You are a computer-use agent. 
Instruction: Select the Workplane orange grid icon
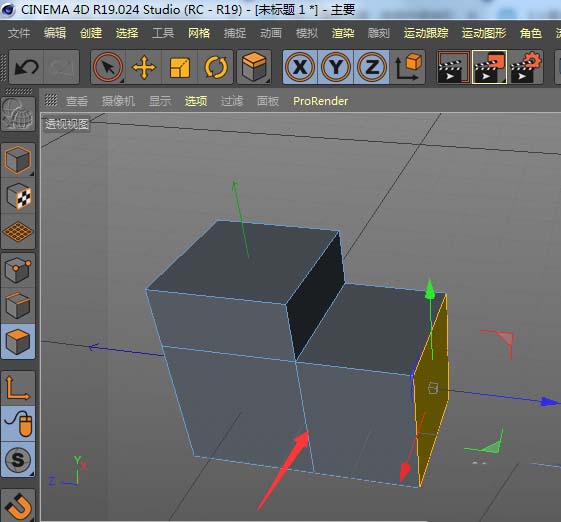18,232
